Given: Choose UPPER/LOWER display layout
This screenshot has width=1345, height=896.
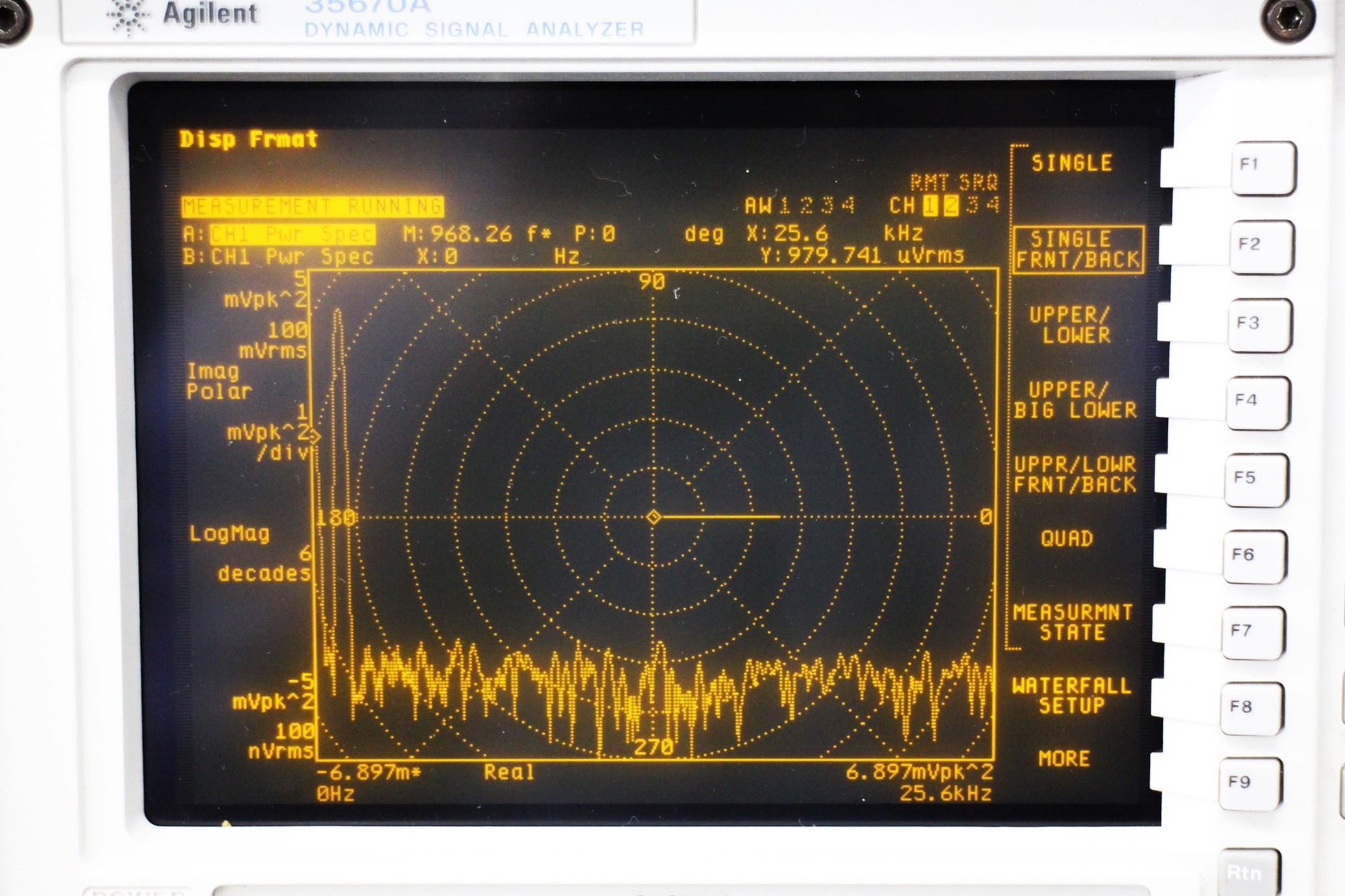Looking at the screenshot, I should click(1071, 325).
